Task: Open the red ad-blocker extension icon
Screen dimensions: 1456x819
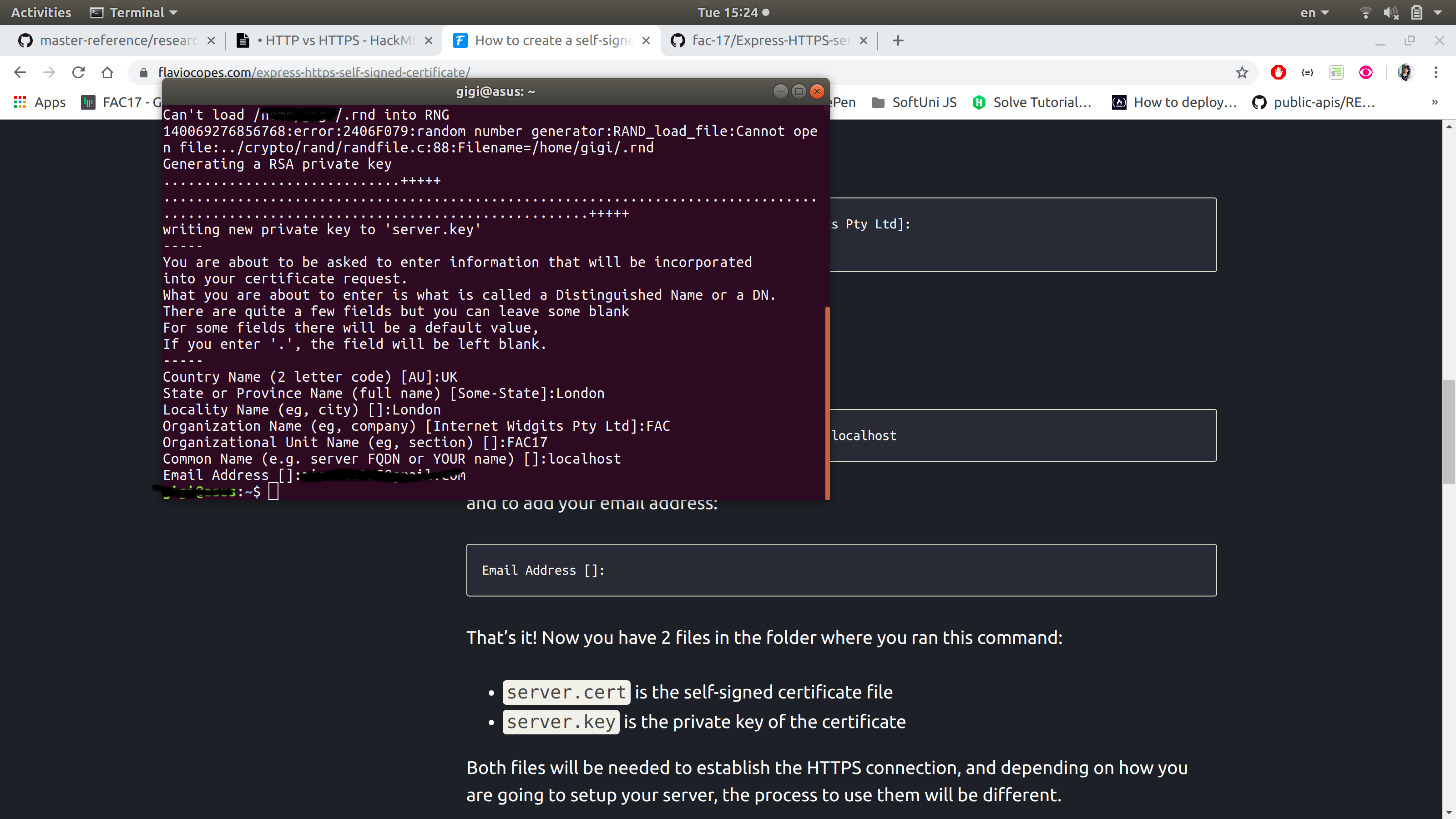Action: pyautogui.click(x=1279, y=72)
